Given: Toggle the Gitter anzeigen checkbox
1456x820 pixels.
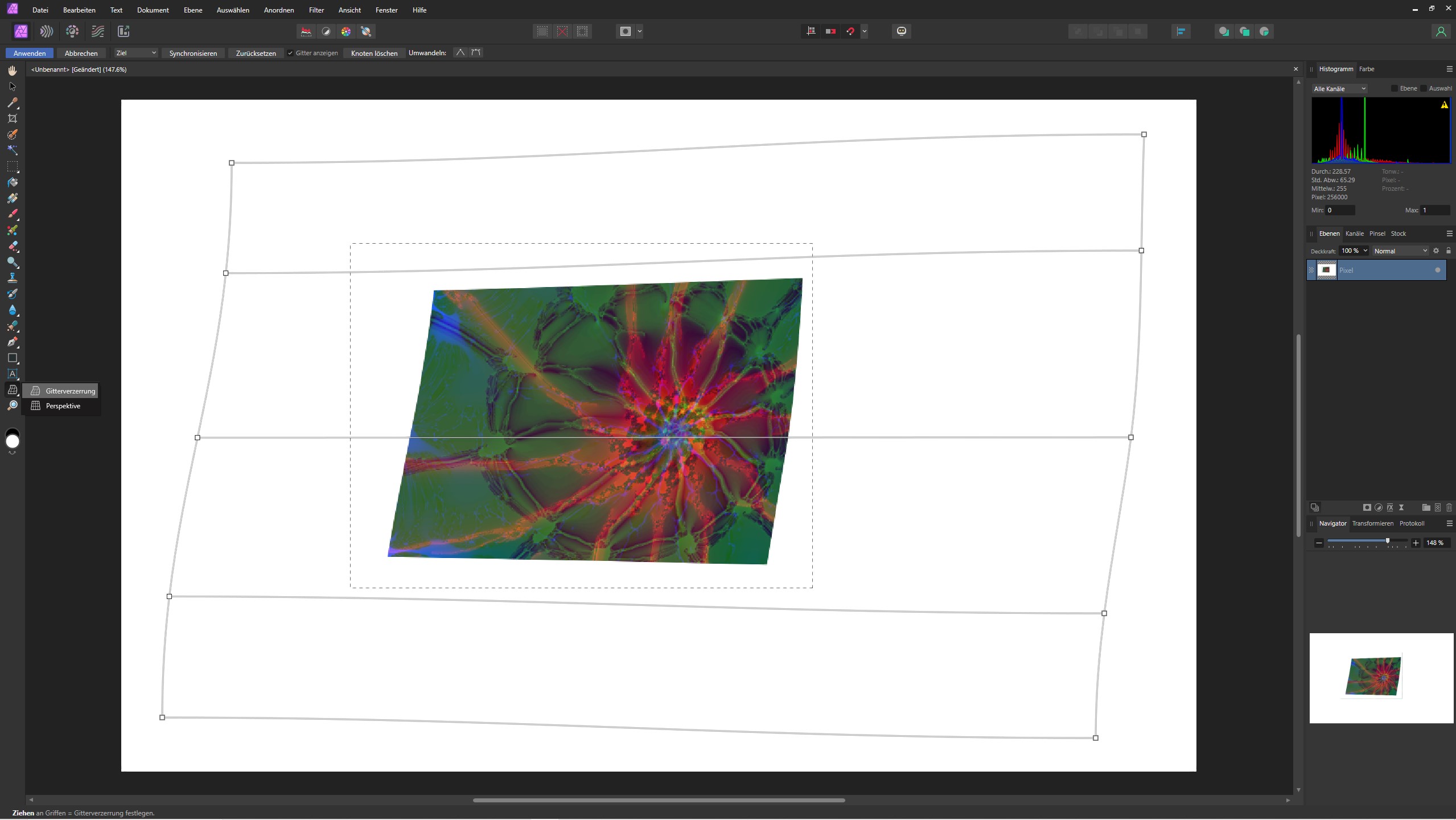Looking at the screenshot, I should (x=290, y=53).
